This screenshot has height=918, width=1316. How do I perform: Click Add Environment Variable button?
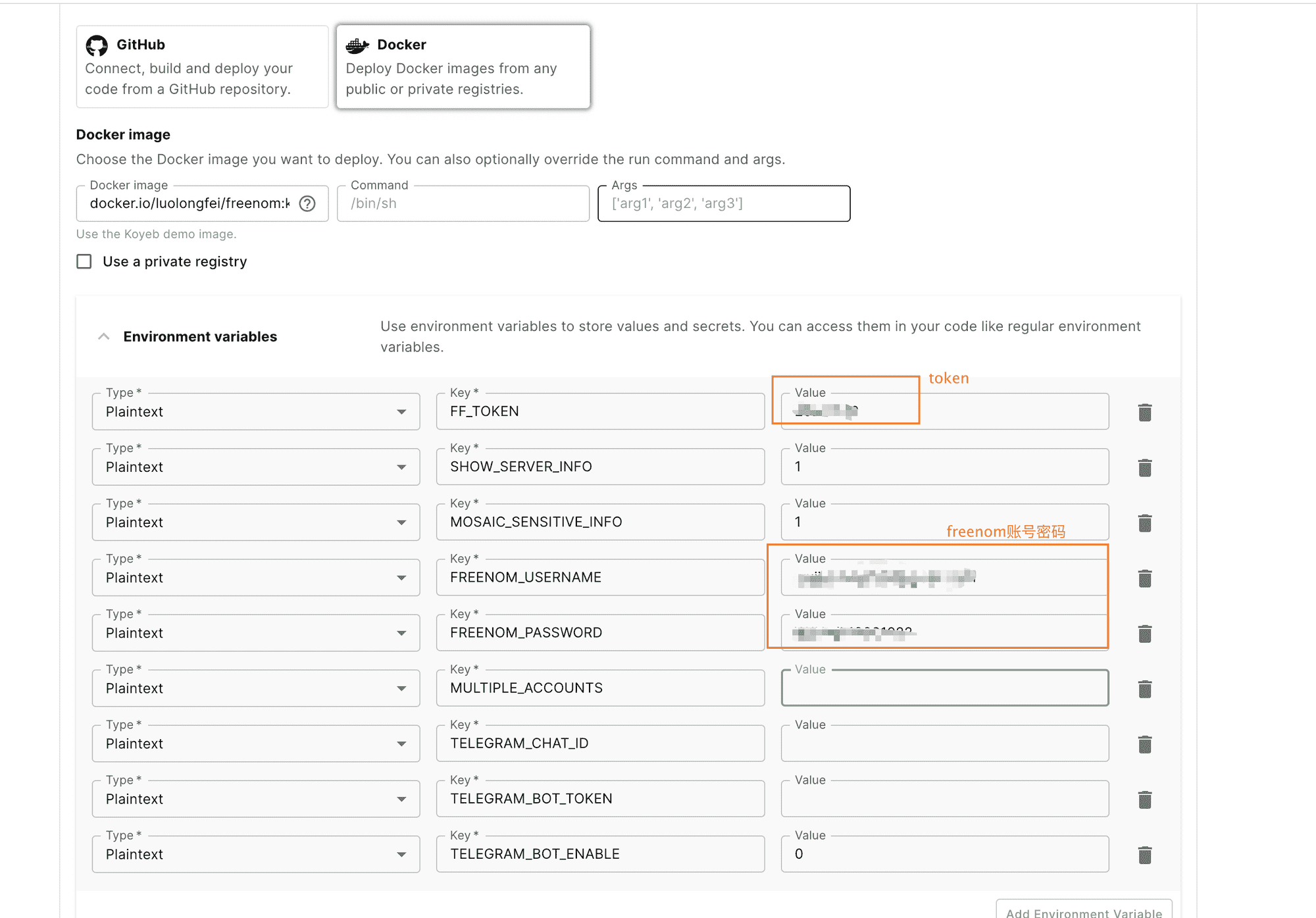(x=1084, y=910)
